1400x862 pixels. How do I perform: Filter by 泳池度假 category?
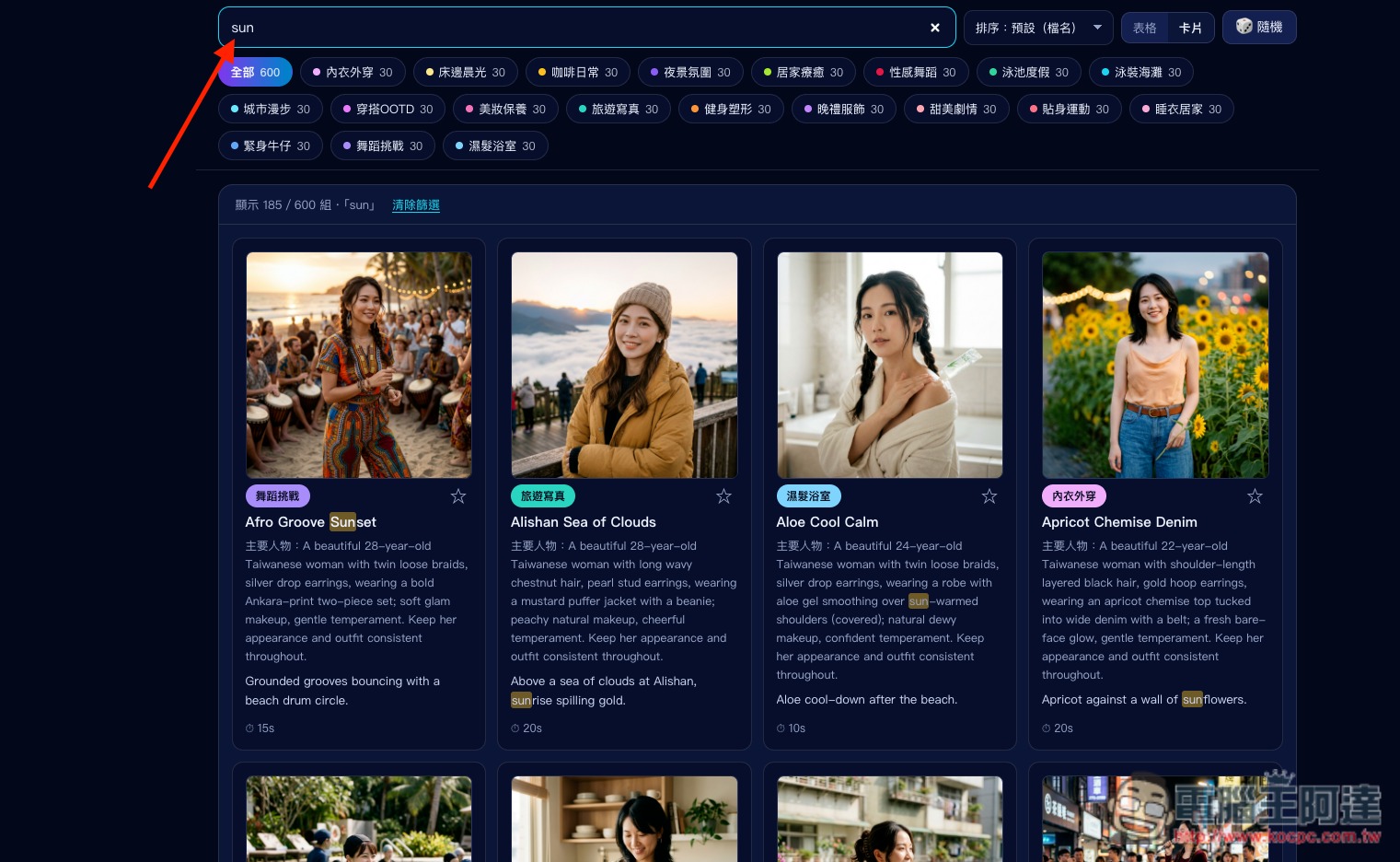[1029, 72]
